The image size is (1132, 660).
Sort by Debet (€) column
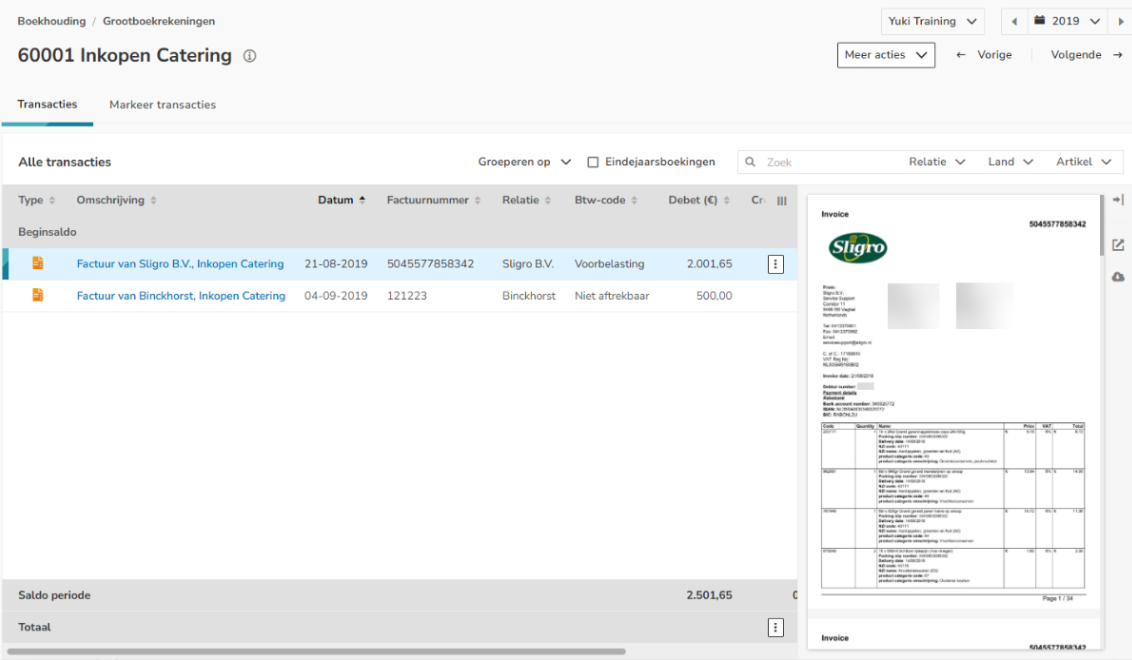(x=699, y=200)
